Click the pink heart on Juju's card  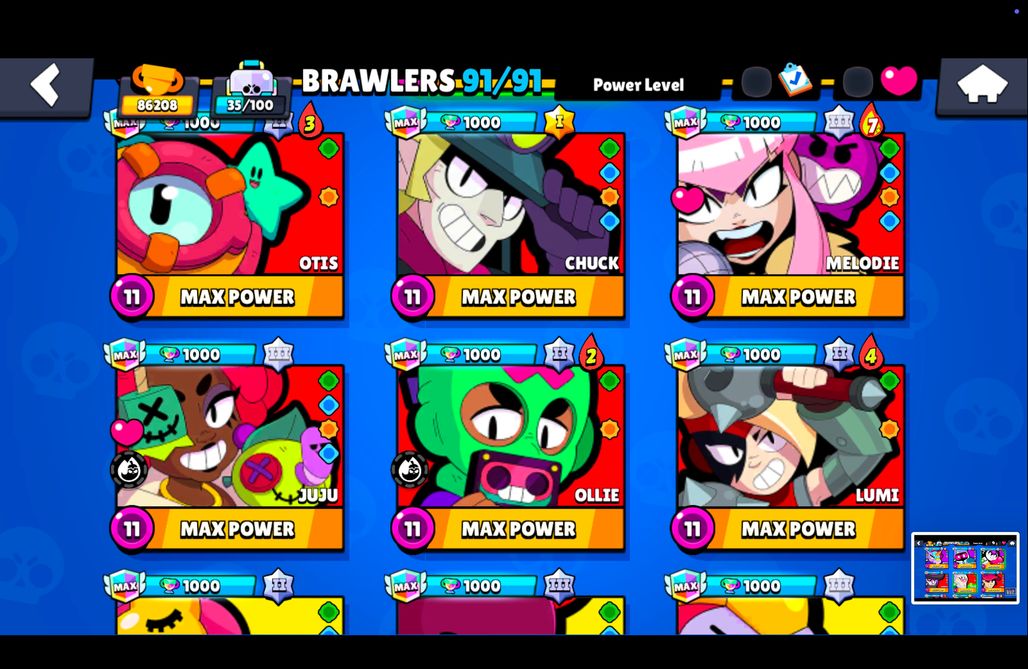pos(127,431)
